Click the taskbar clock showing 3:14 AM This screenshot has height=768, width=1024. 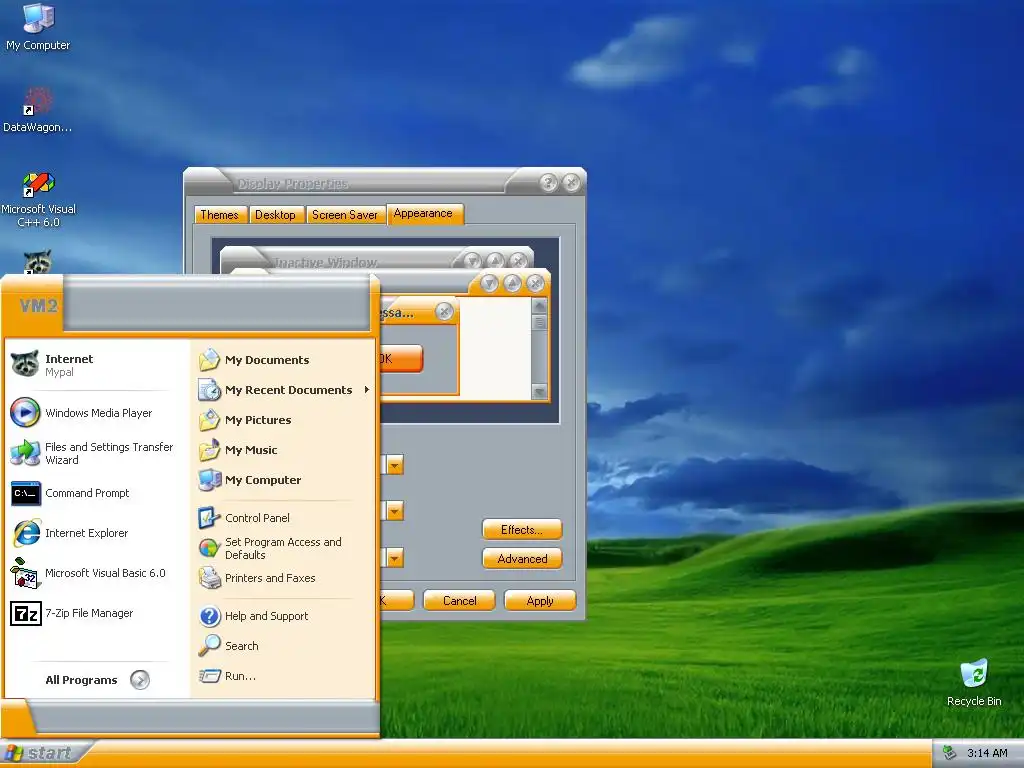coord(987,753)
